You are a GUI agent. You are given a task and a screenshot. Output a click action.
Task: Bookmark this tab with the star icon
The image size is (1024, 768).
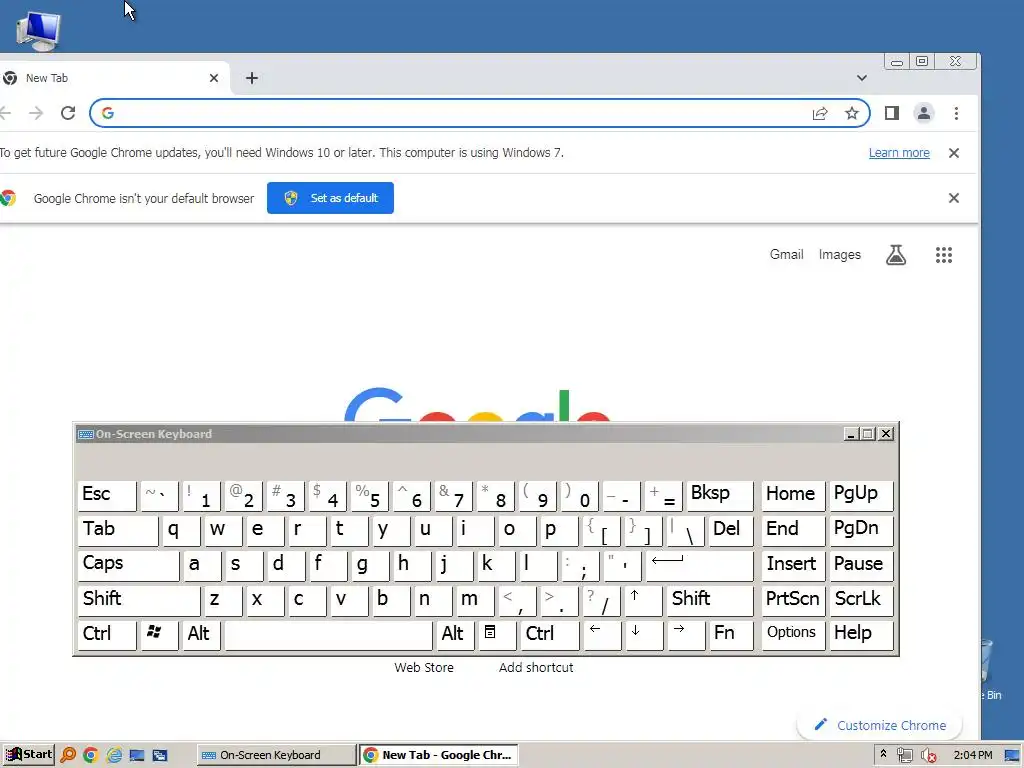(852, 114)
